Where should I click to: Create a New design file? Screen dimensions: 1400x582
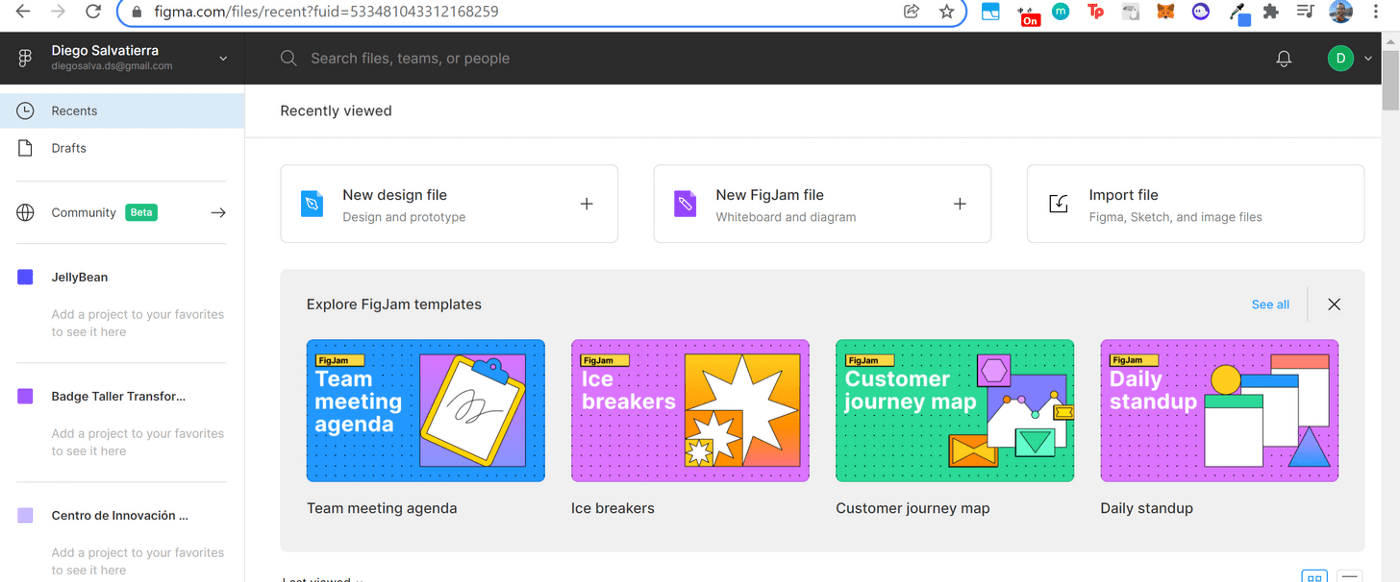pos(449,204)
